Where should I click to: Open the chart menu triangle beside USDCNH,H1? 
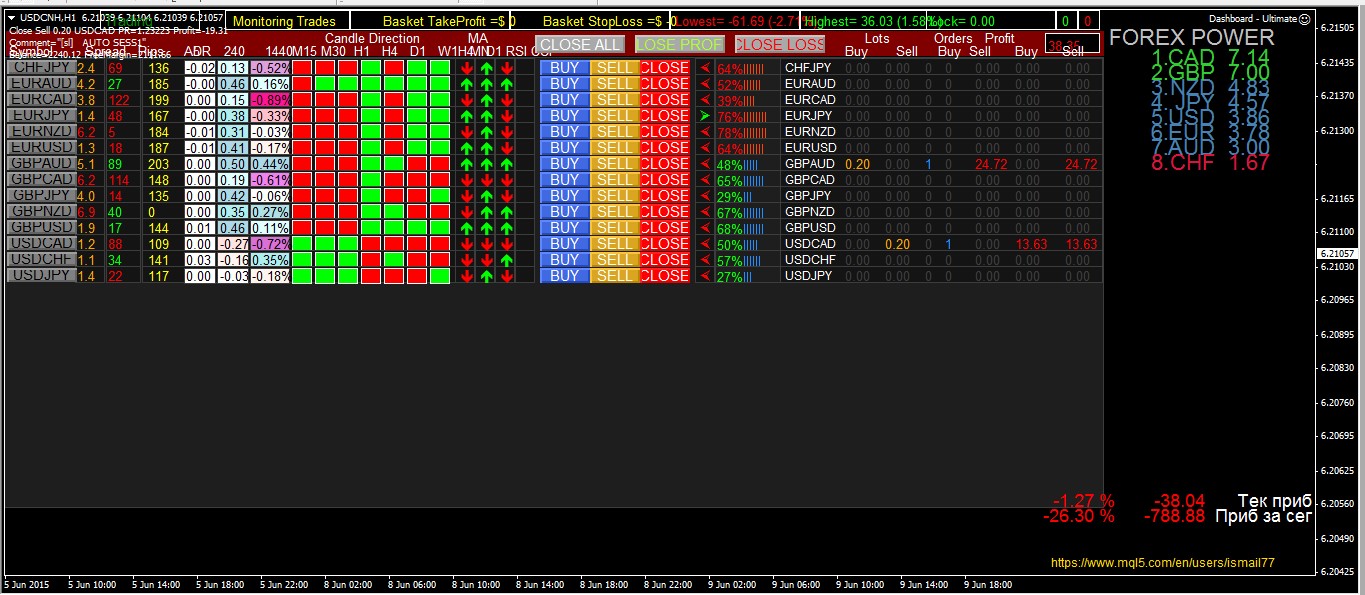12,17
